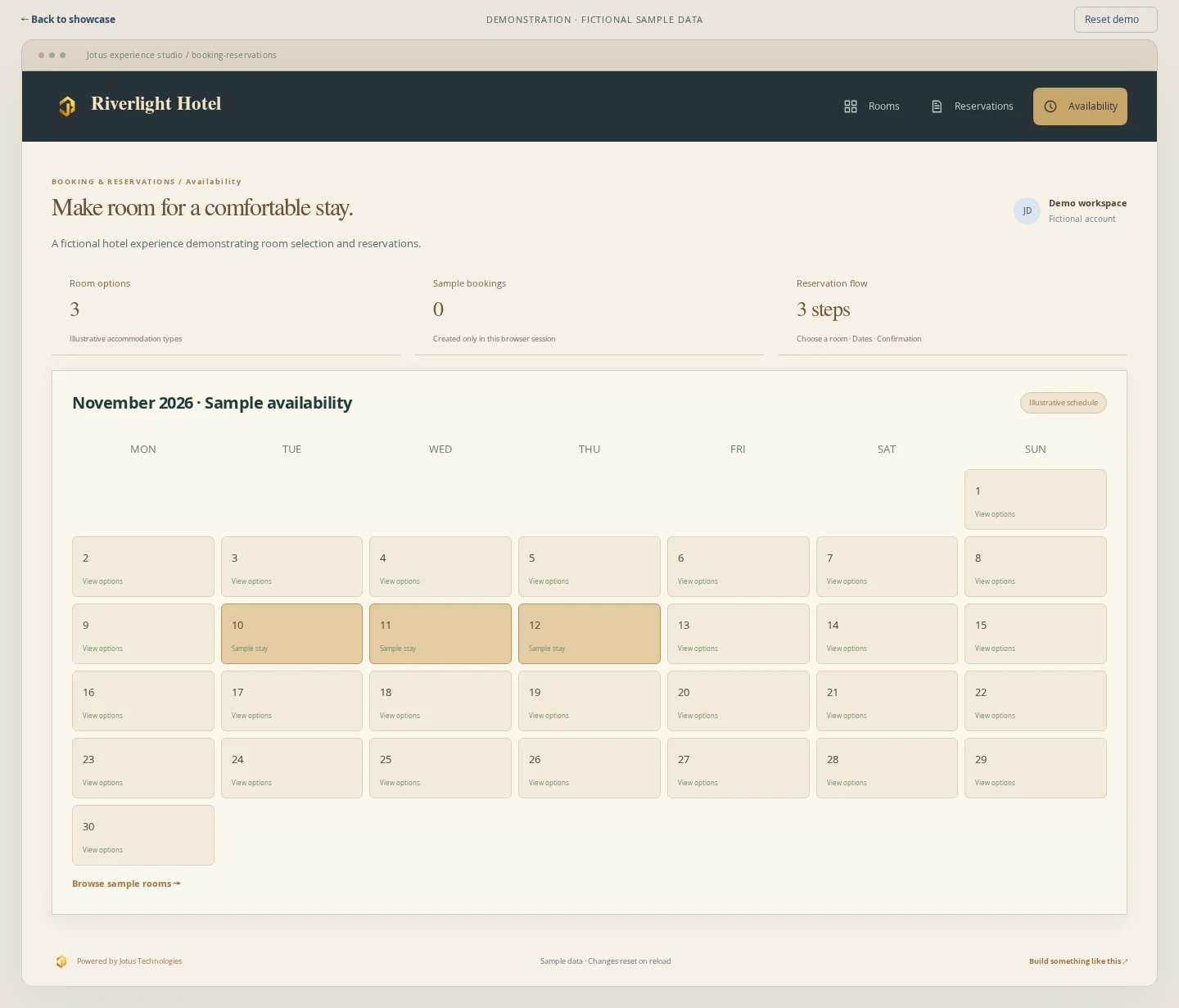Click the "Demo workspace" account name
This screenshot has height=1008, width=1179.
[1087, 203]
